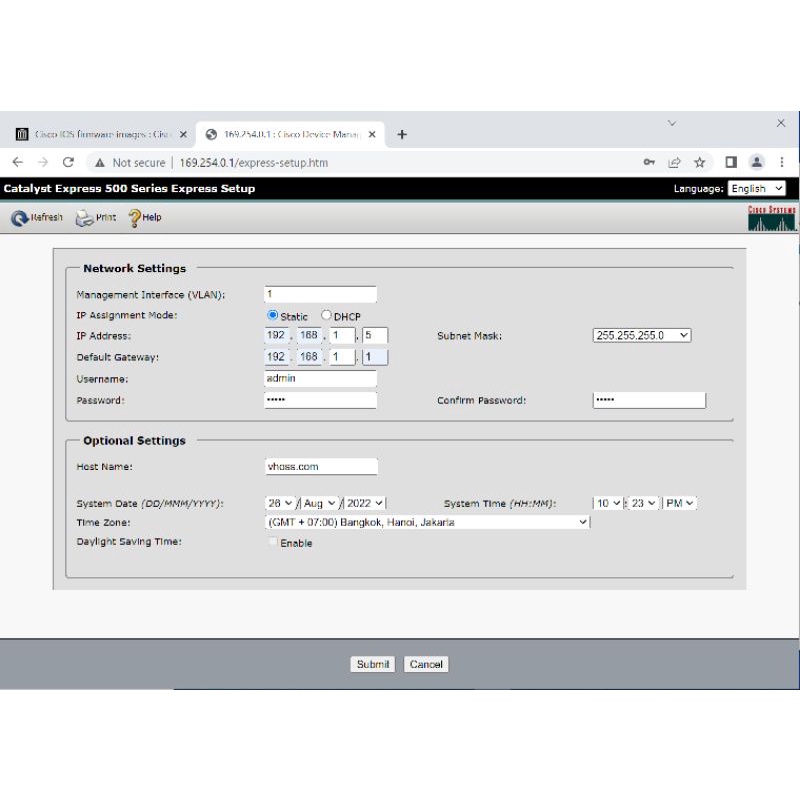The height and width of the screenshot is (800, 800).
Task: Click the Refresh toolbar icon
Action: pos(19,218)
